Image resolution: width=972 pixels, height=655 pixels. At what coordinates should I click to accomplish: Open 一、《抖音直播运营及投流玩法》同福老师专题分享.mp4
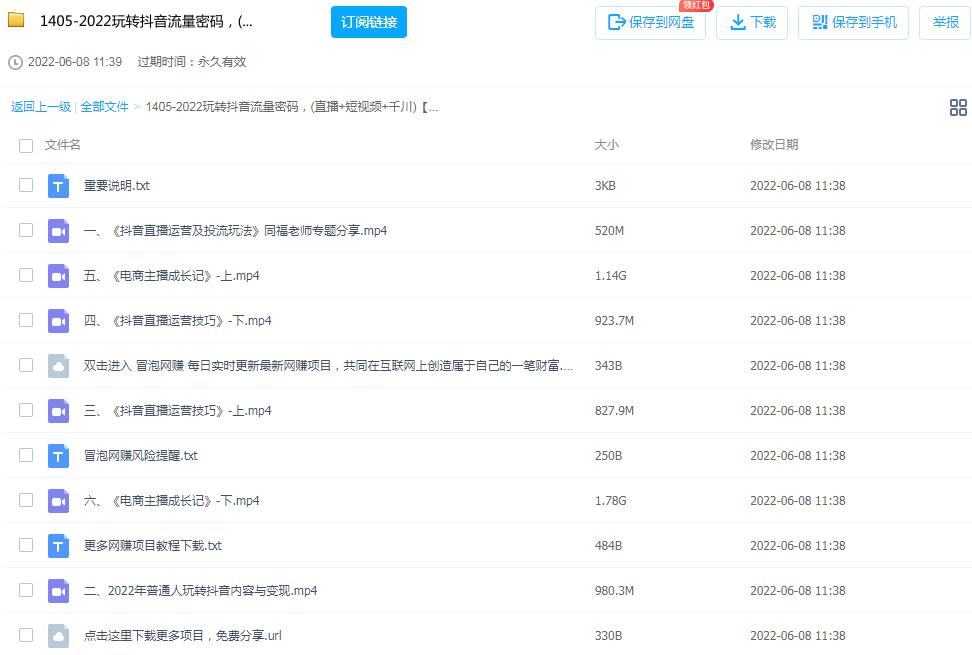[236, 231]
